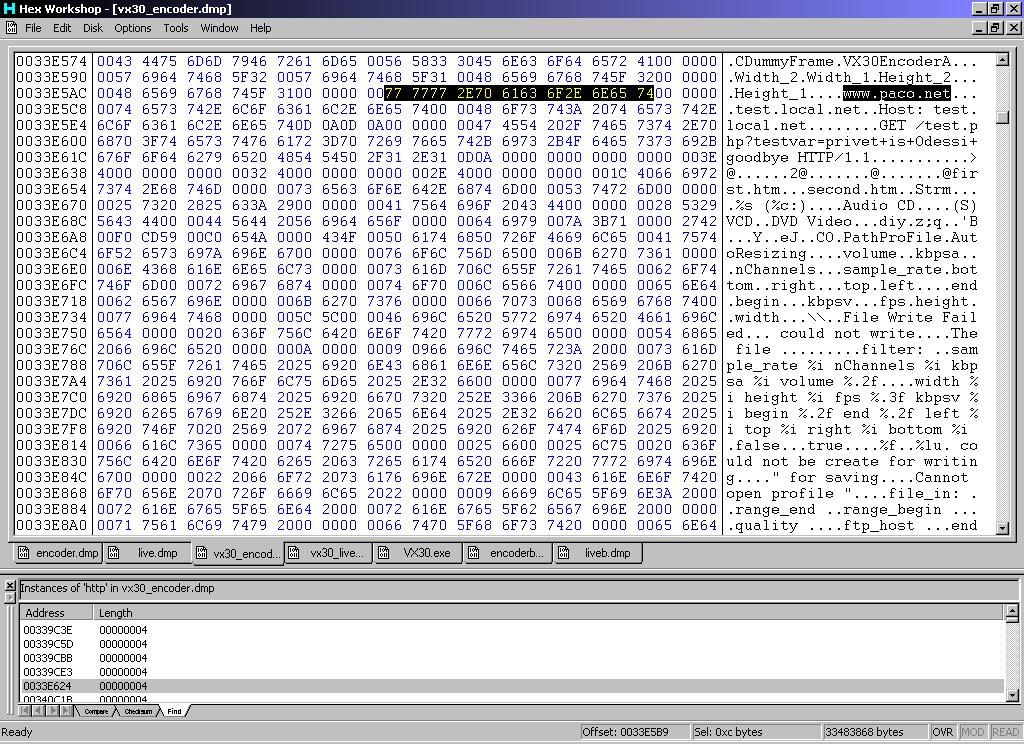This screenshot has height=744, width=1024.
Task: Select the find result at address 00339CE3
Action: pyautogui.click(x=511, y=672)
